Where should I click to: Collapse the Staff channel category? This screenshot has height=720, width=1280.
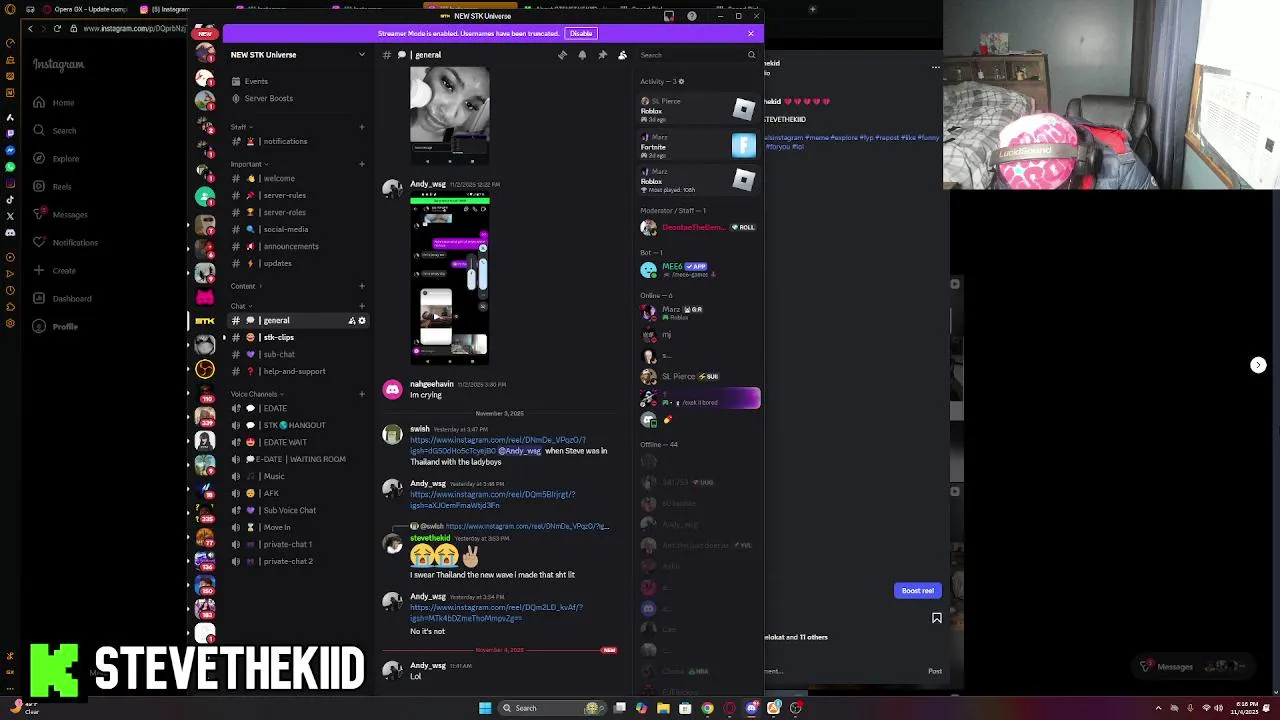pos(241,127)
